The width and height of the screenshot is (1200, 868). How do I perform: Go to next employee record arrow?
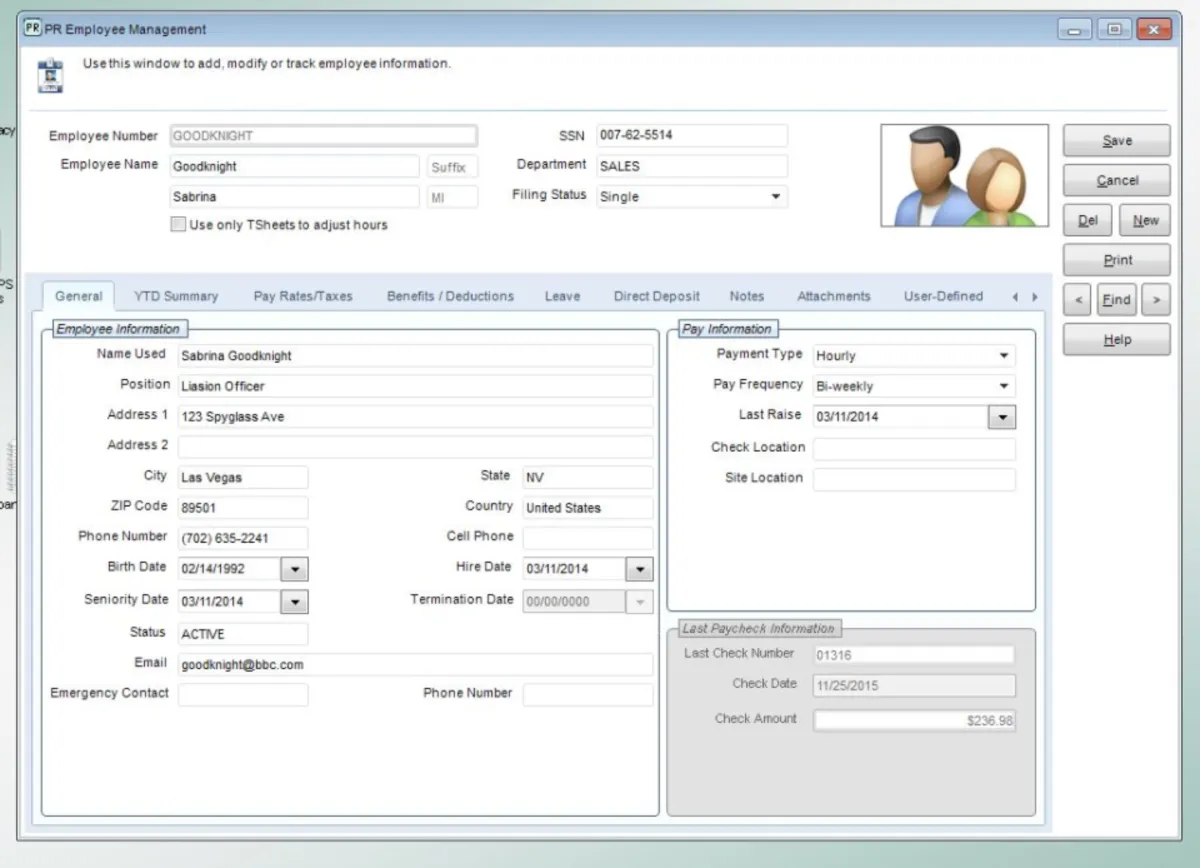[1155, 299]
